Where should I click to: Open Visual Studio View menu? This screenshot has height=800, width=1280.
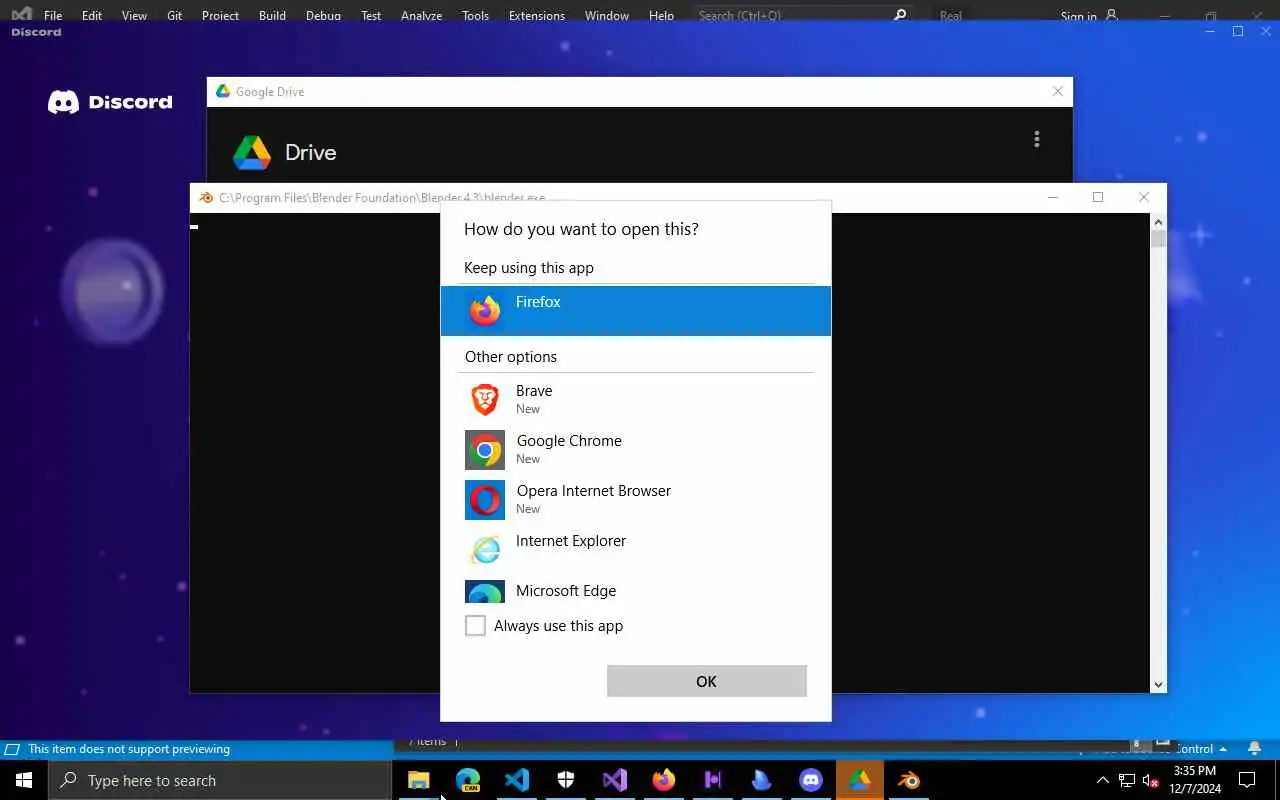134,16
